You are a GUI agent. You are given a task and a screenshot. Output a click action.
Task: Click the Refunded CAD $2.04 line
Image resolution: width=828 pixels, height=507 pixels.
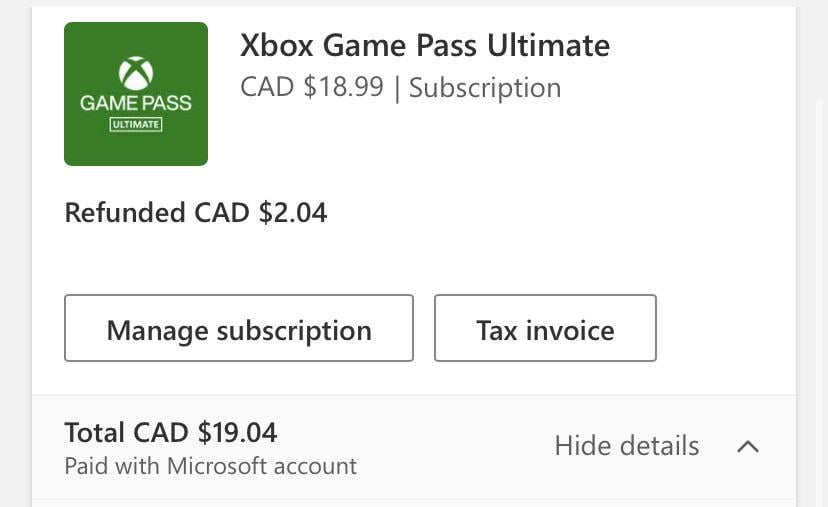pyautogui.click(x=196, y=212)
